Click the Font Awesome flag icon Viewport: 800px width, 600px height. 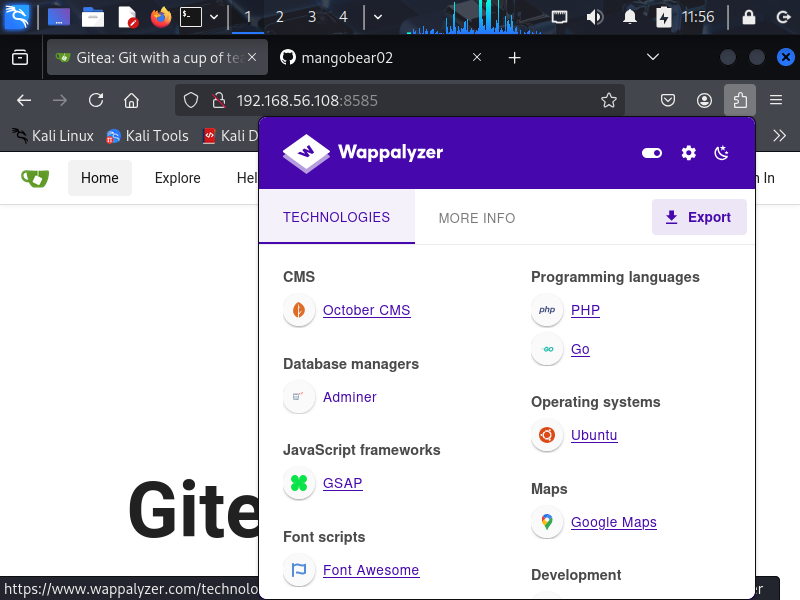pos(298,570)
